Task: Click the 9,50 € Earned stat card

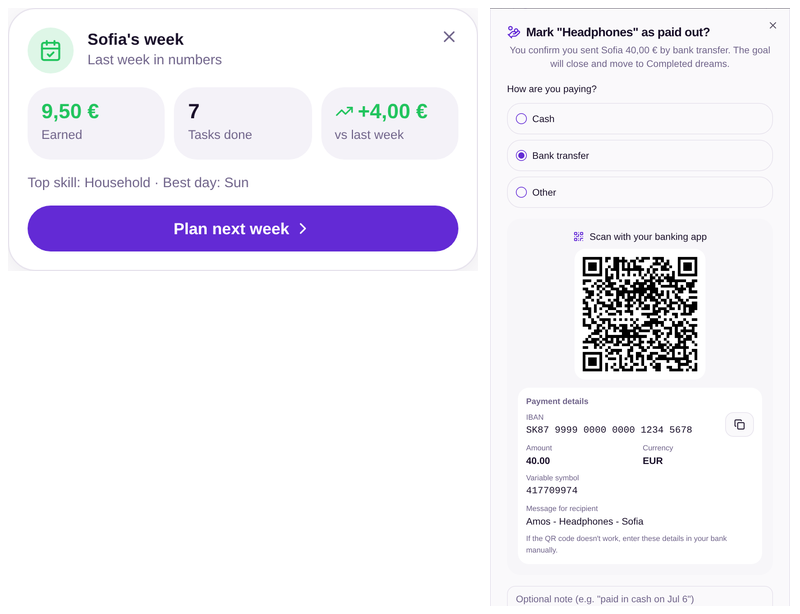Action: click(x=96, y=123)
